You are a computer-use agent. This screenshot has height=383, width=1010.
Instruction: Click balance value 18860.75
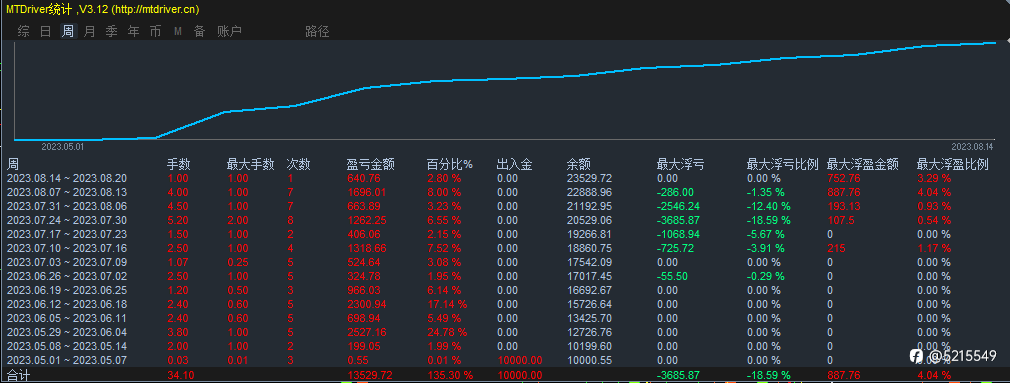tap(589, 248)
